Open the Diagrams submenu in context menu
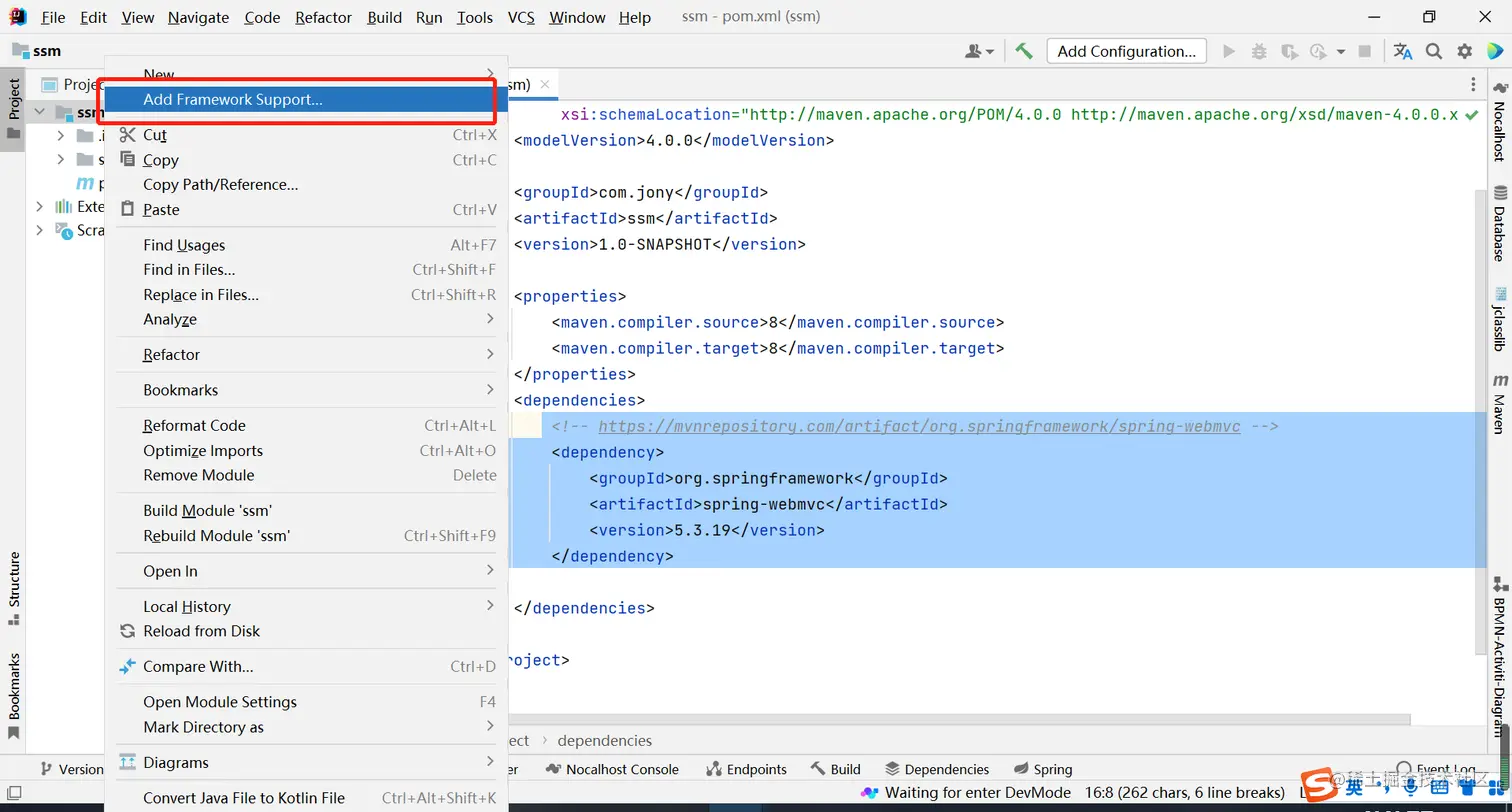The image size is (1512, 812). [306, 762]
